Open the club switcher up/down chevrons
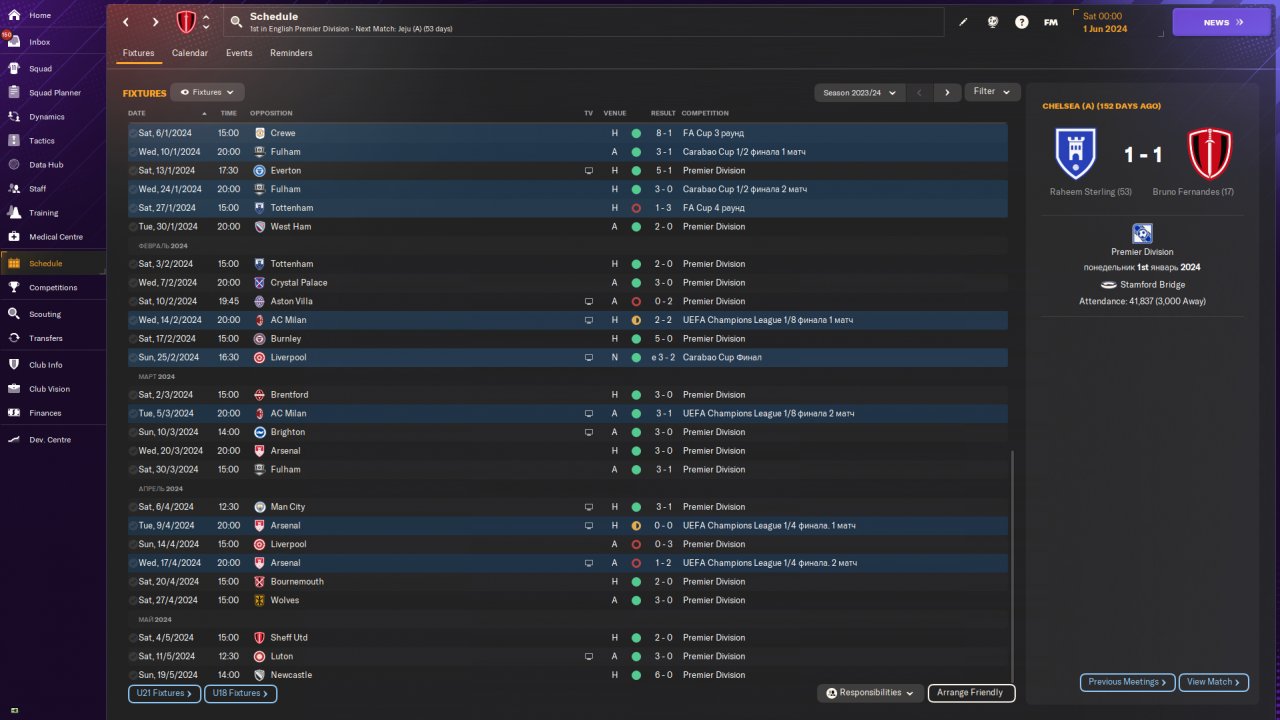This screenshot has height=720, width=1280. click(206, 22)
